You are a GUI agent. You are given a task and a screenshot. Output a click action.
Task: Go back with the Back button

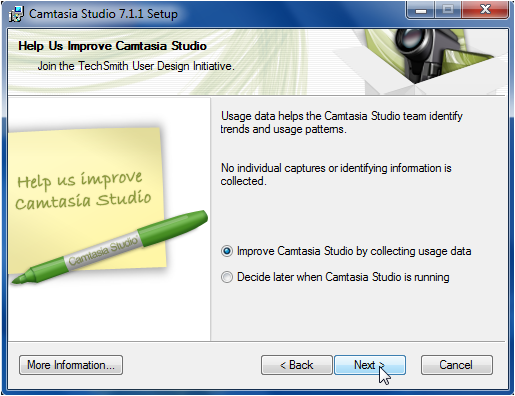coord(297,365)
